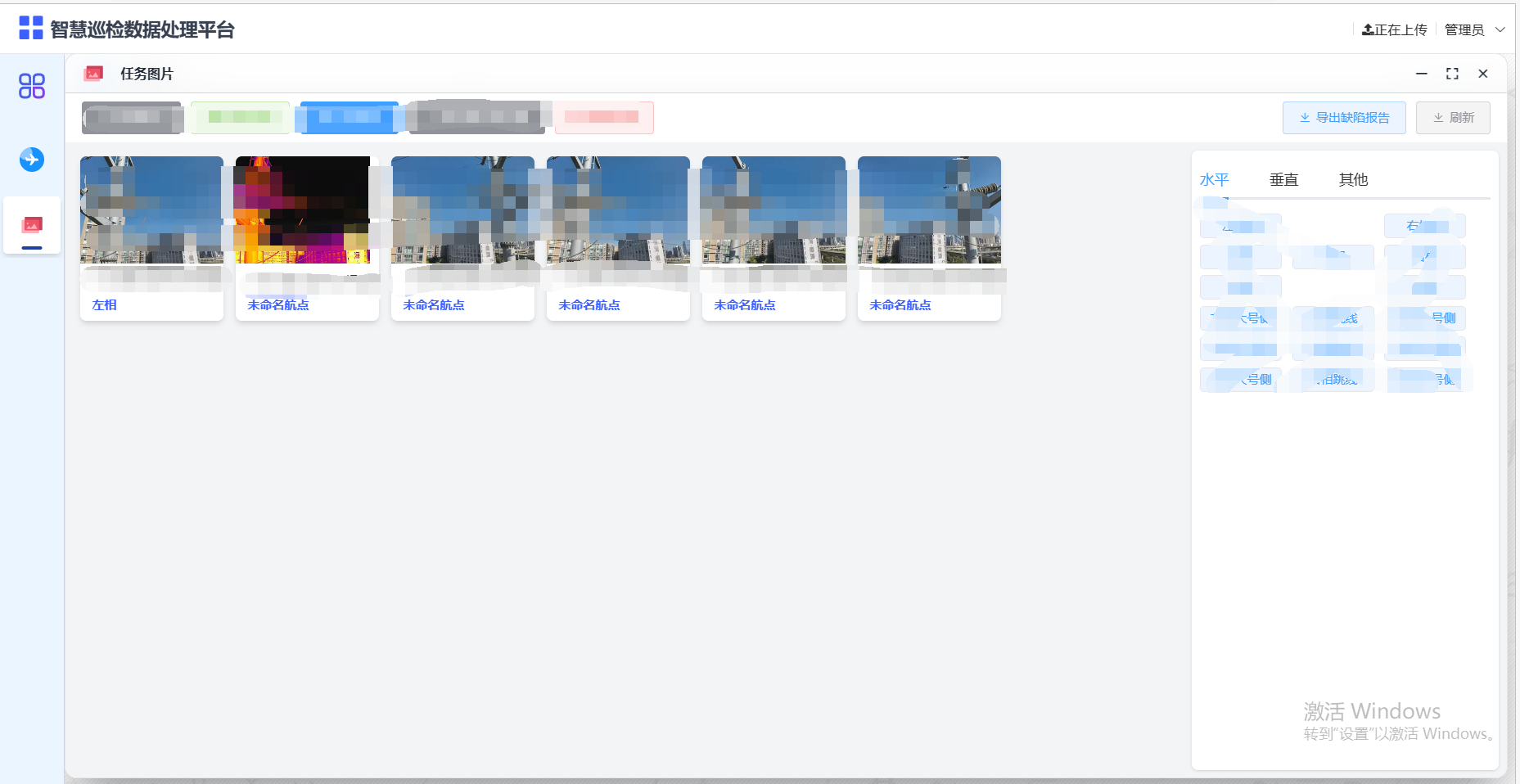The width and height of the screenshot is (1520, 784).
Task: Switch to the 水平 tab
Action: [1214, 179]
